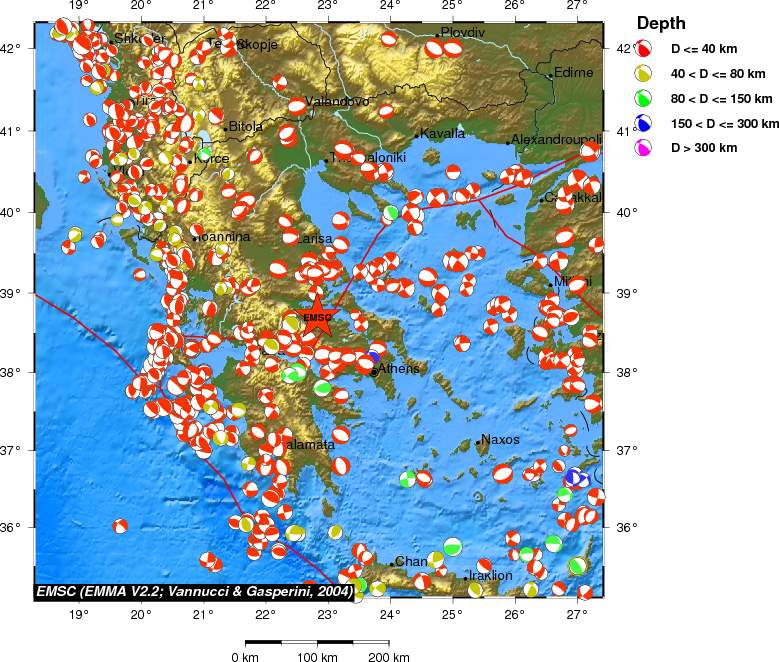Click the red EMSC star marker
Screen dimensions: 779x662
click(x=317, y=317)
